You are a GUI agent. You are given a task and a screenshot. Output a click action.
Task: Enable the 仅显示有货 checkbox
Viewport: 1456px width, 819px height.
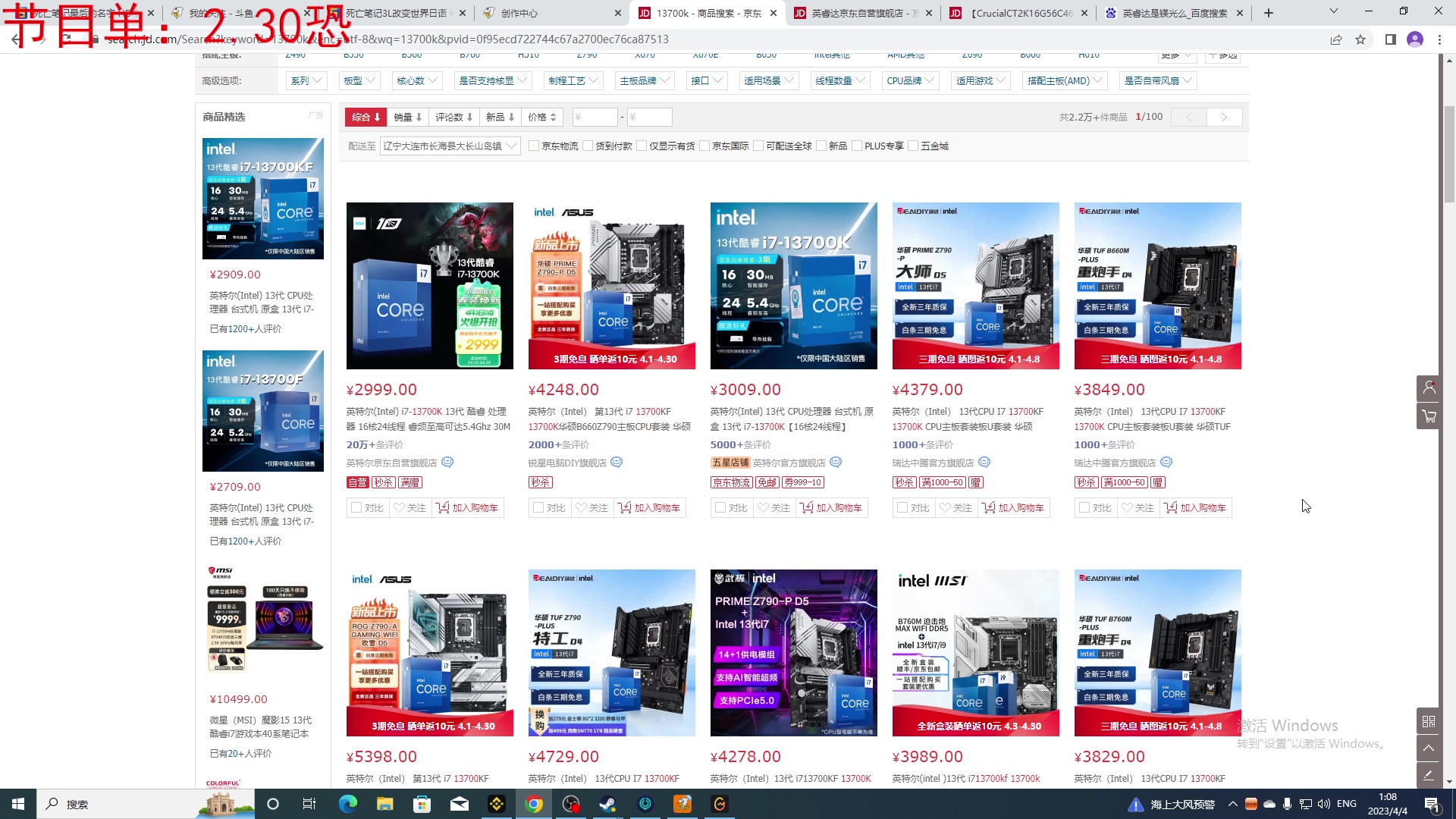click(642, 146)
